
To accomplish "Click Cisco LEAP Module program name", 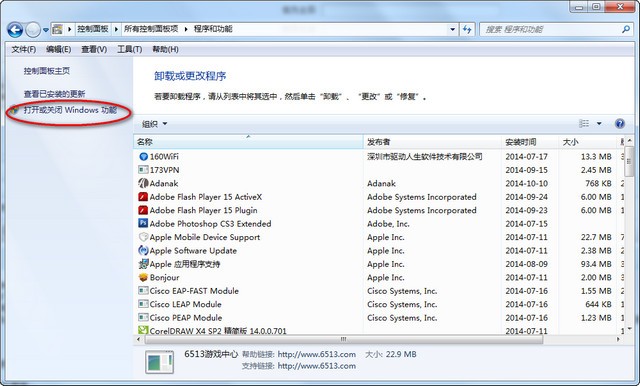I will click(185, 304).
